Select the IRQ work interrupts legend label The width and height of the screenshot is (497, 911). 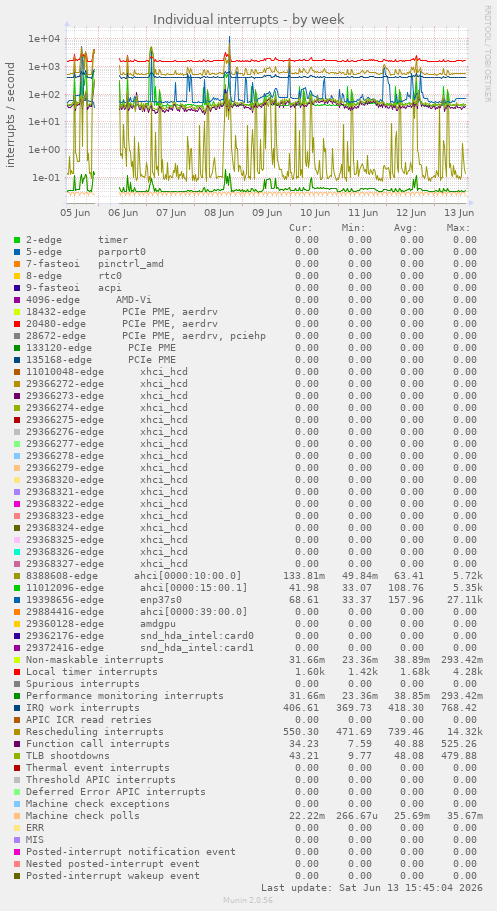[83, 708]
